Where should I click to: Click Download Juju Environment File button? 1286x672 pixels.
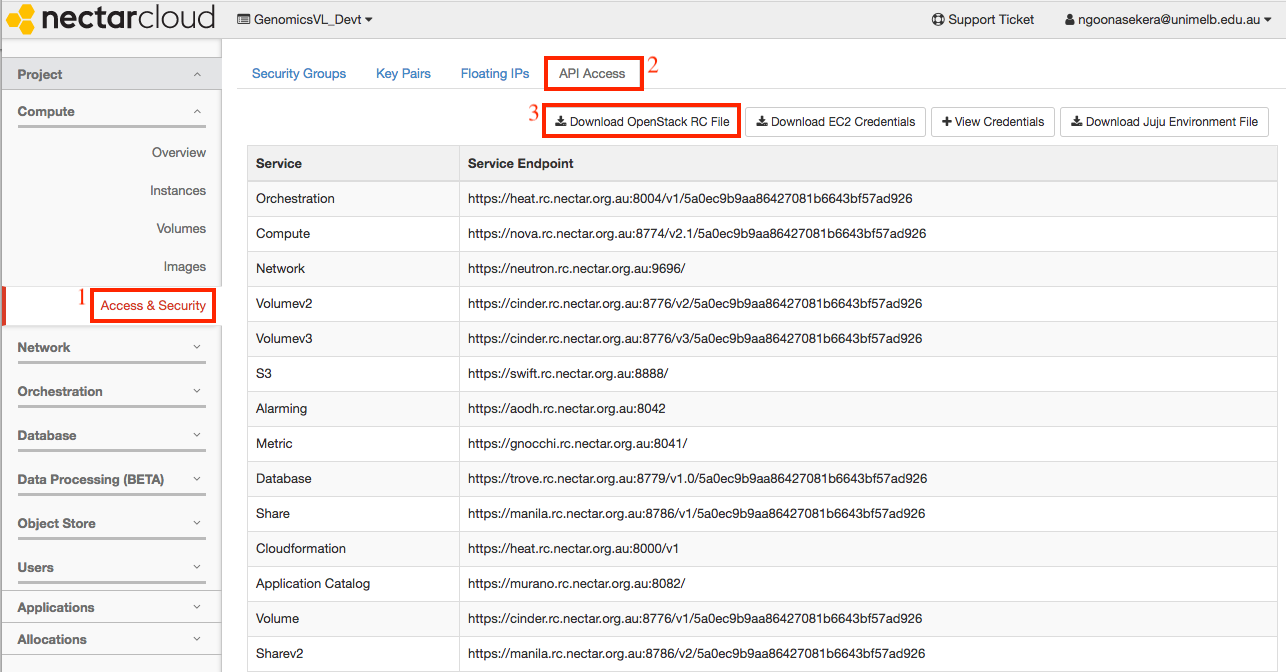1164,122
